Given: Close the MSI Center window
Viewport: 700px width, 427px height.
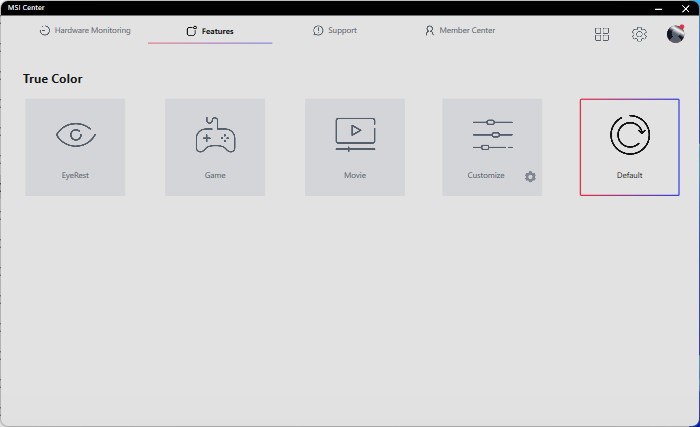Looking at the screenshot, I should [x=686, y=8].
